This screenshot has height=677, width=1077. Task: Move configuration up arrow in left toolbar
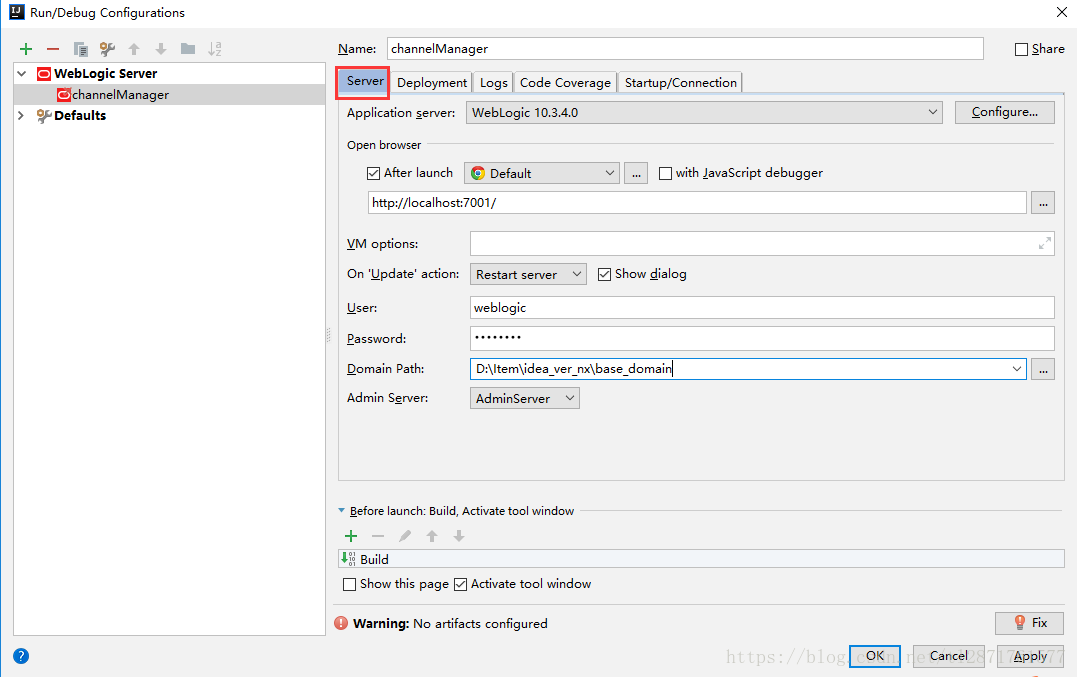134,49
